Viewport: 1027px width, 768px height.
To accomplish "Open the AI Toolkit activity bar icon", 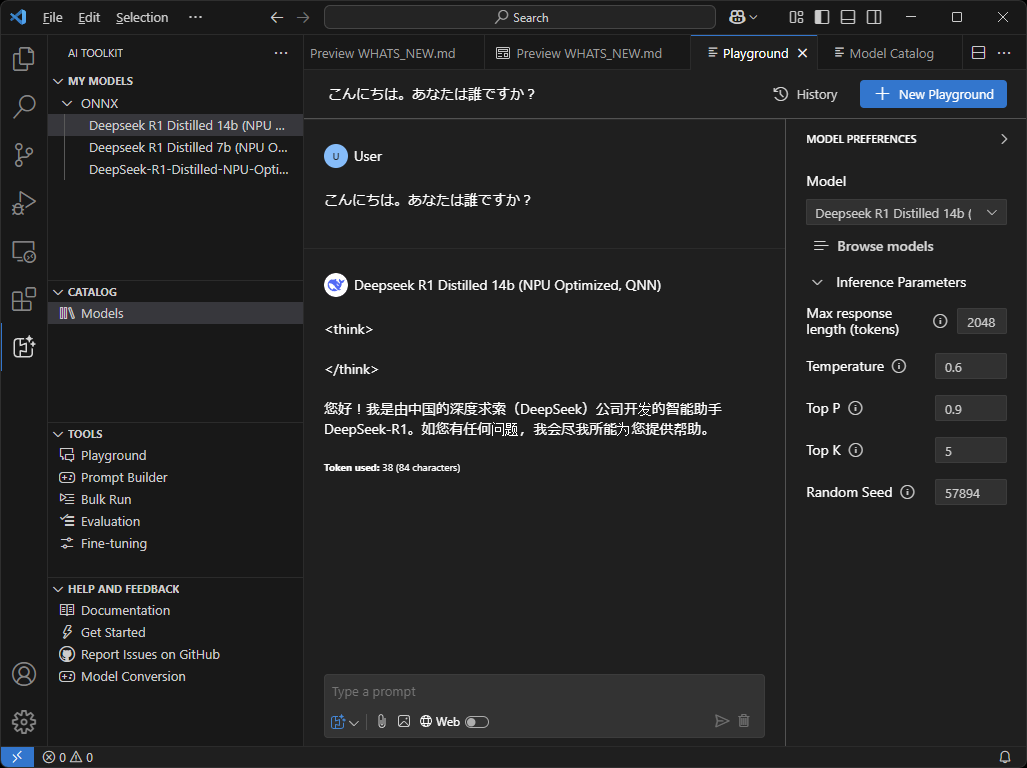I will [24, 346].
